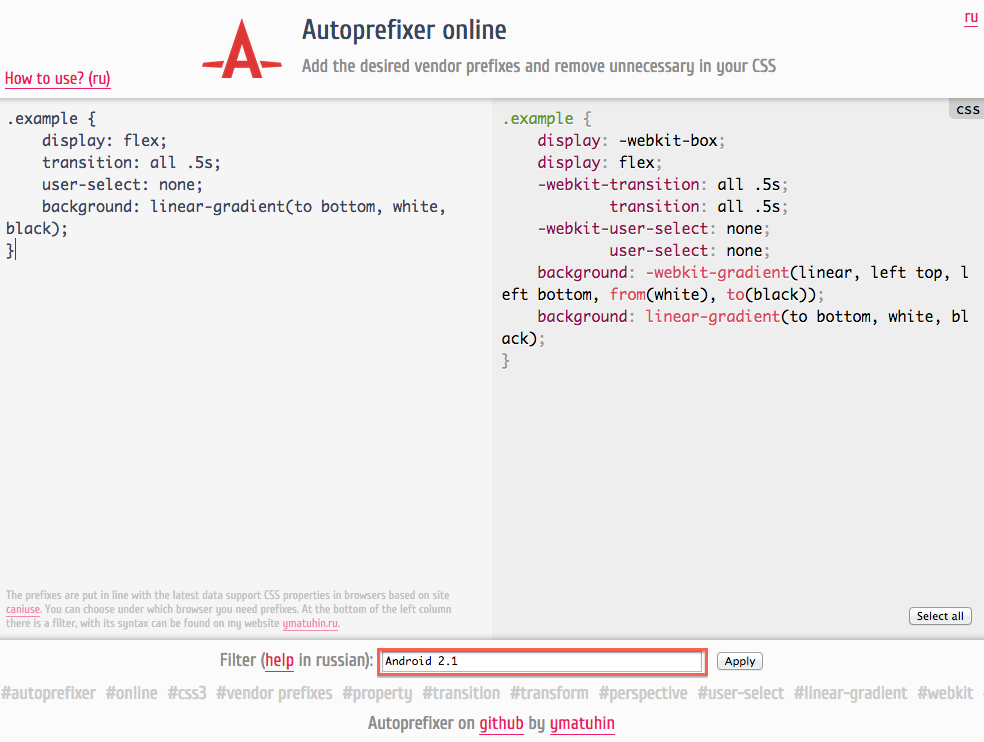Viewport: 984px width, 742px height.
Task: Click the output '-webkit-gradient' background line
Action: pos(734,283)
